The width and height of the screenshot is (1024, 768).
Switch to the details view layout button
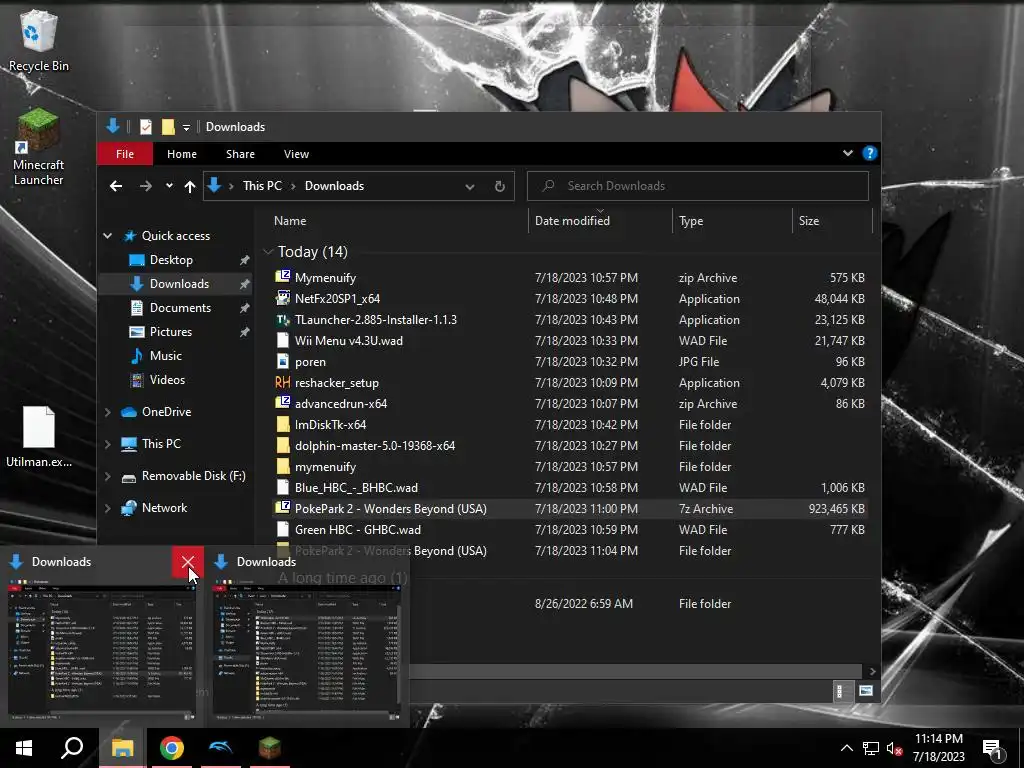[x=841, y=691]
